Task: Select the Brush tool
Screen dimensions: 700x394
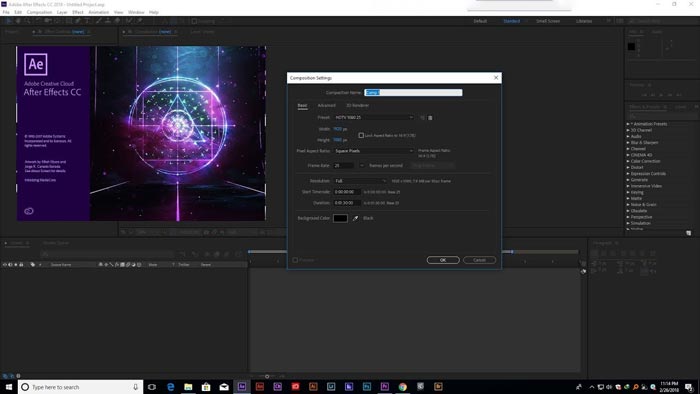Action: pyautogui.click(x=99, y=21)
